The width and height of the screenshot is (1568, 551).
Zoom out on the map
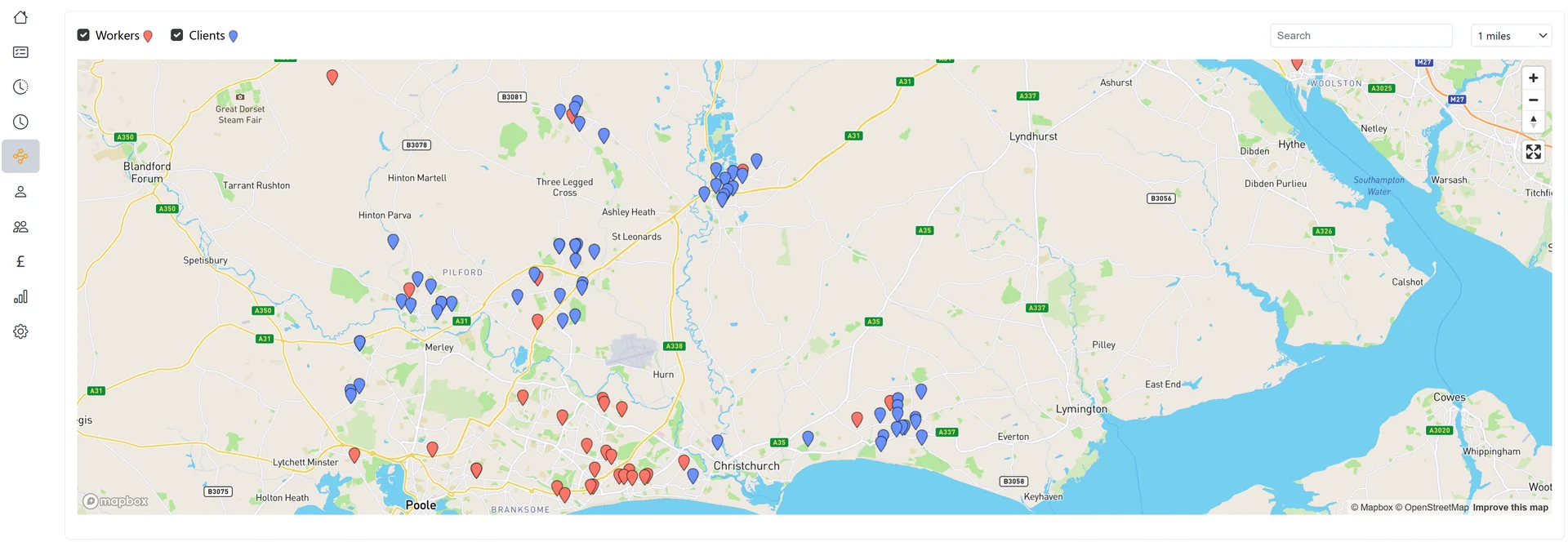coord(1533,100)
